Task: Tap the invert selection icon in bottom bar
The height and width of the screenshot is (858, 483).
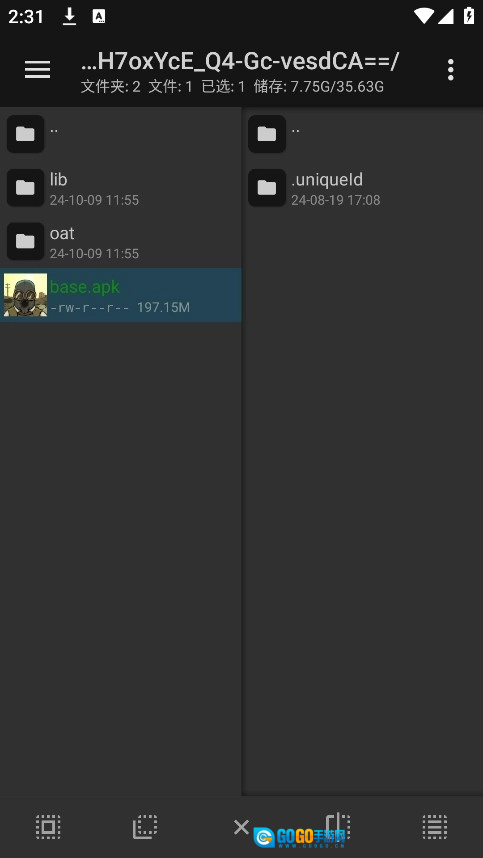Action: point(145,826)
